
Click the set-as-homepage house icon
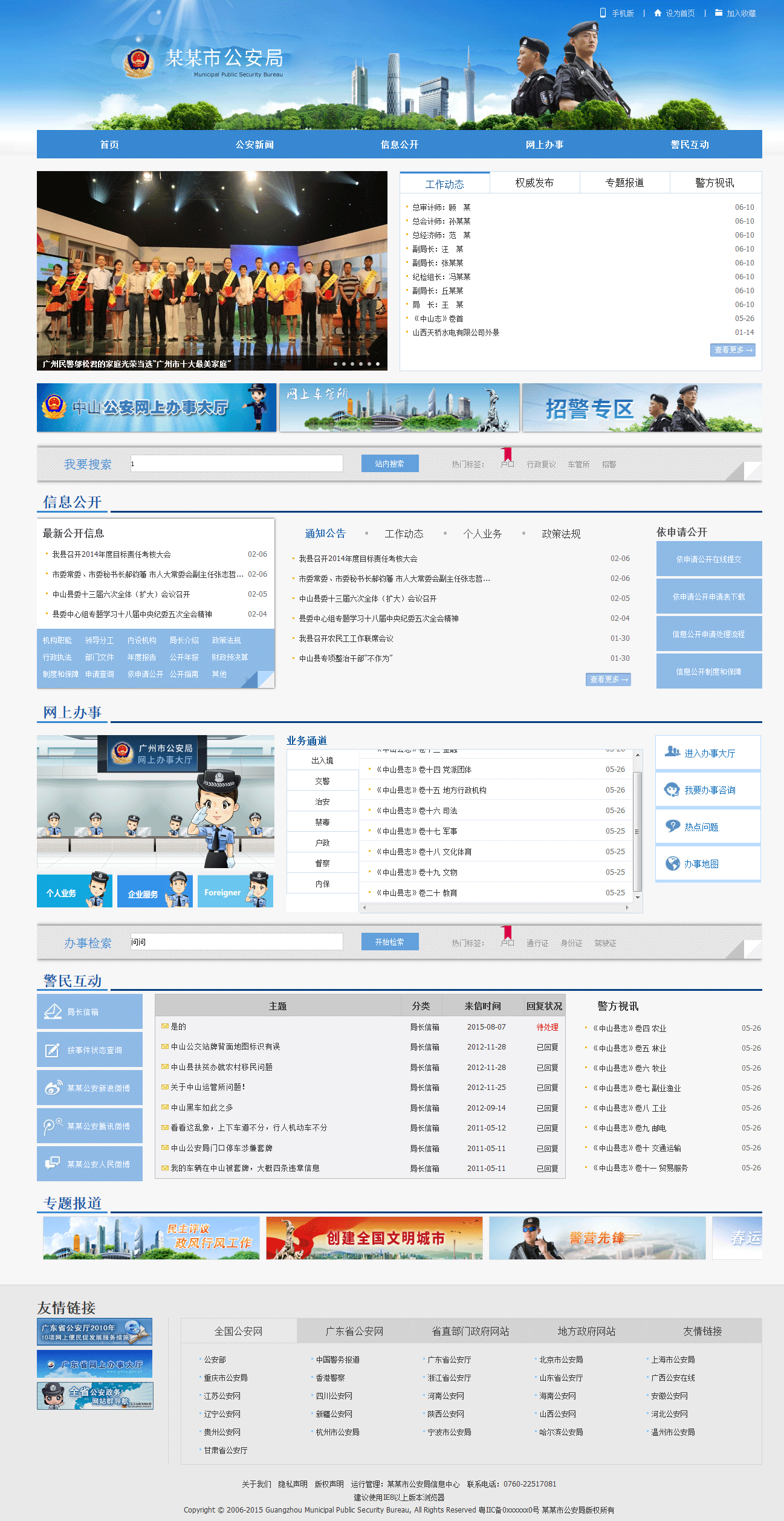(x=658, y=13)
